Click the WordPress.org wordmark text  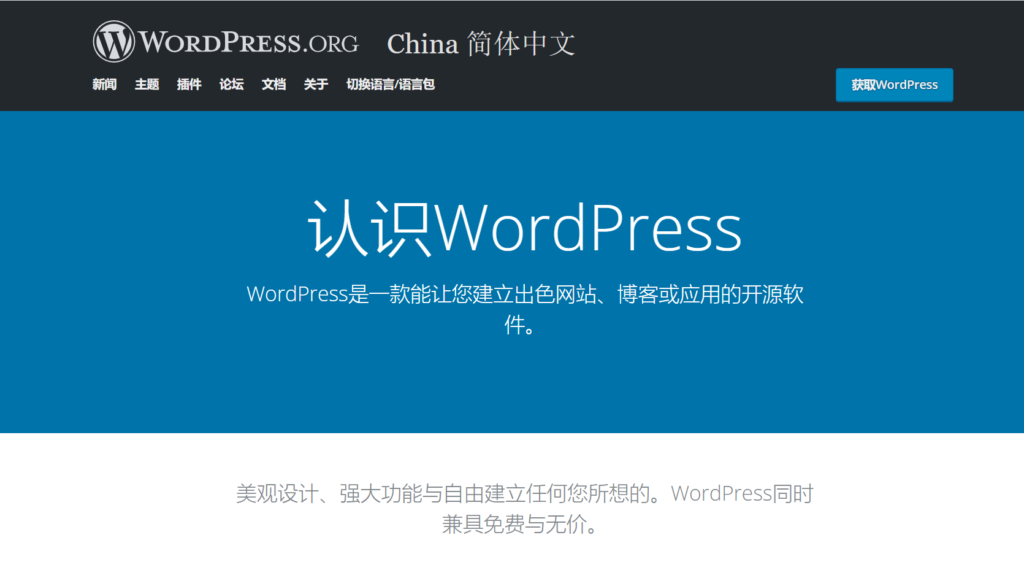pos(249,43)
